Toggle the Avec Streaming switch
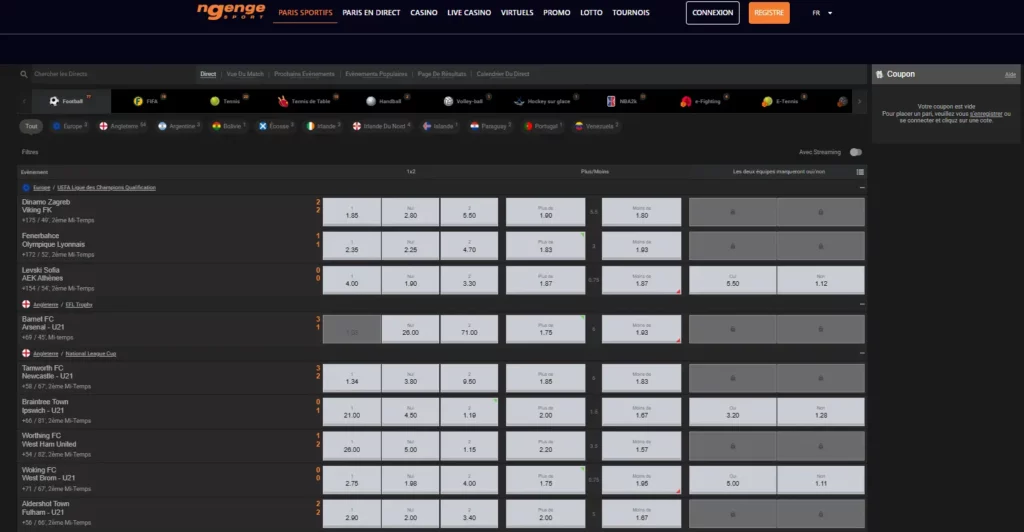 click(856, 152)
